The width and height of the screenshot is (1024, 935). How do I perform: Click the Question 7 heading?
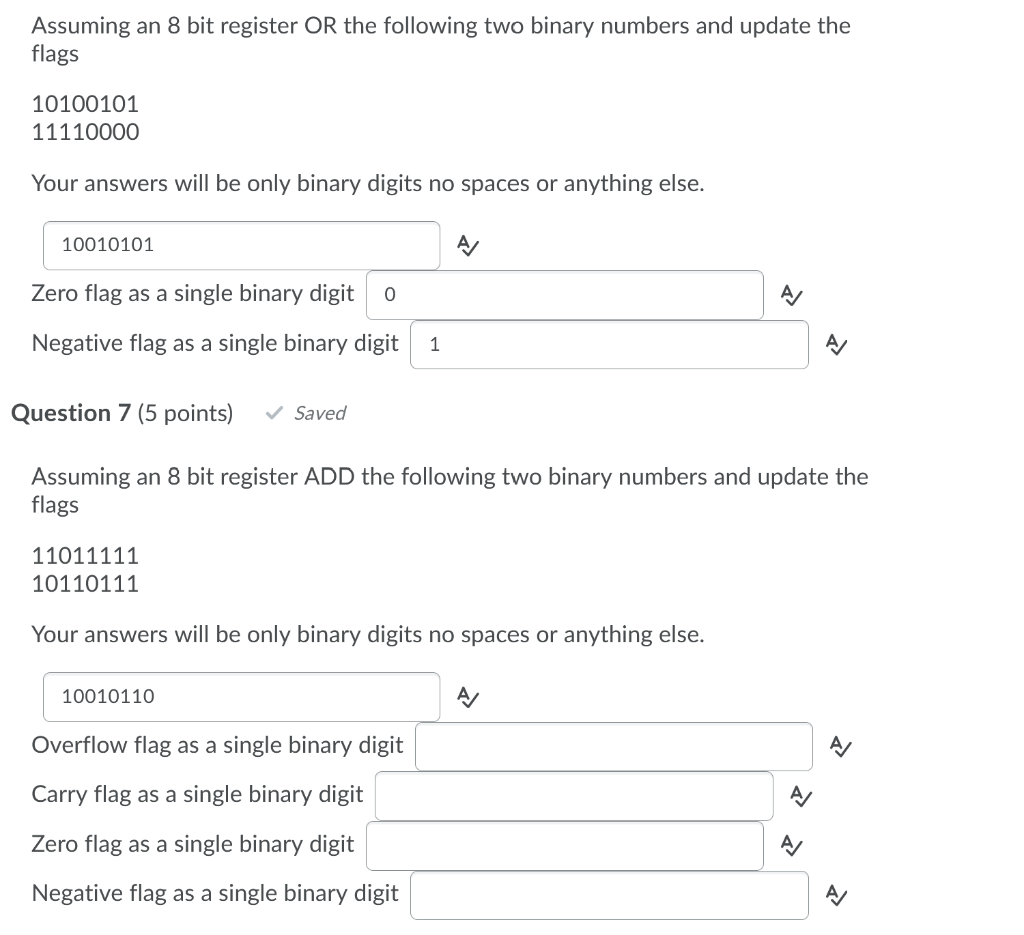click(x=70, y=412)
